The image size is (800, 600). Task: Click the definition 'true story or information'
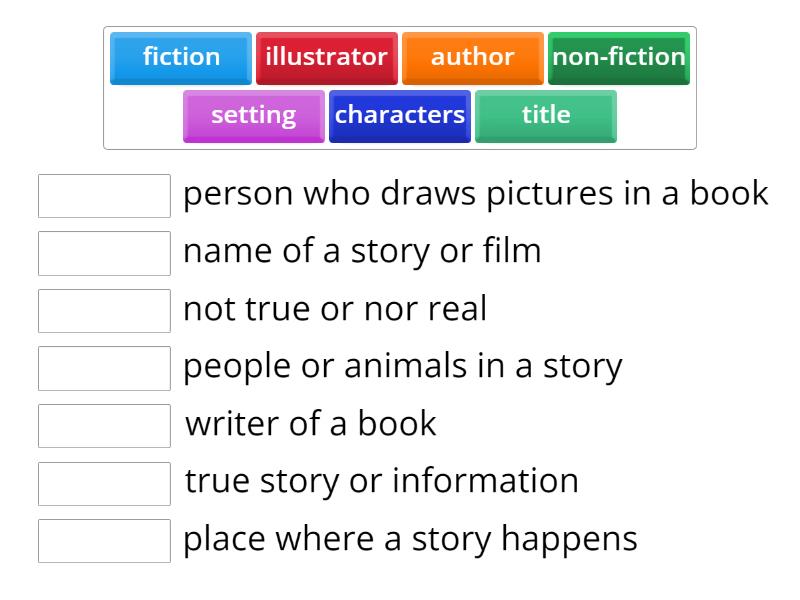(x=380, y=481)
